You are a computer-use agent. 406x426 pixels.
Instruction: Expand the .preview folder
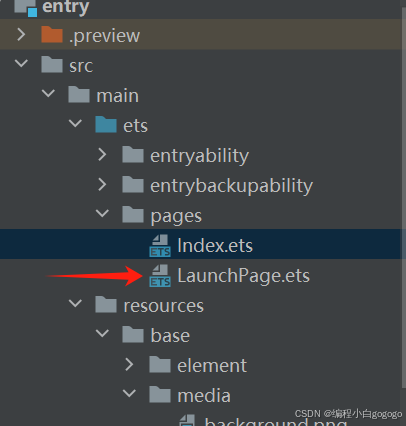pyautogui.click(x=21, y=34)
